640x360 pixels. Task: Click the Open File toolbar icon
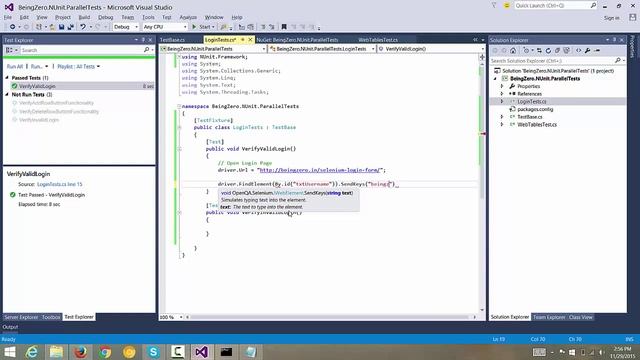(x=52, y=27)
